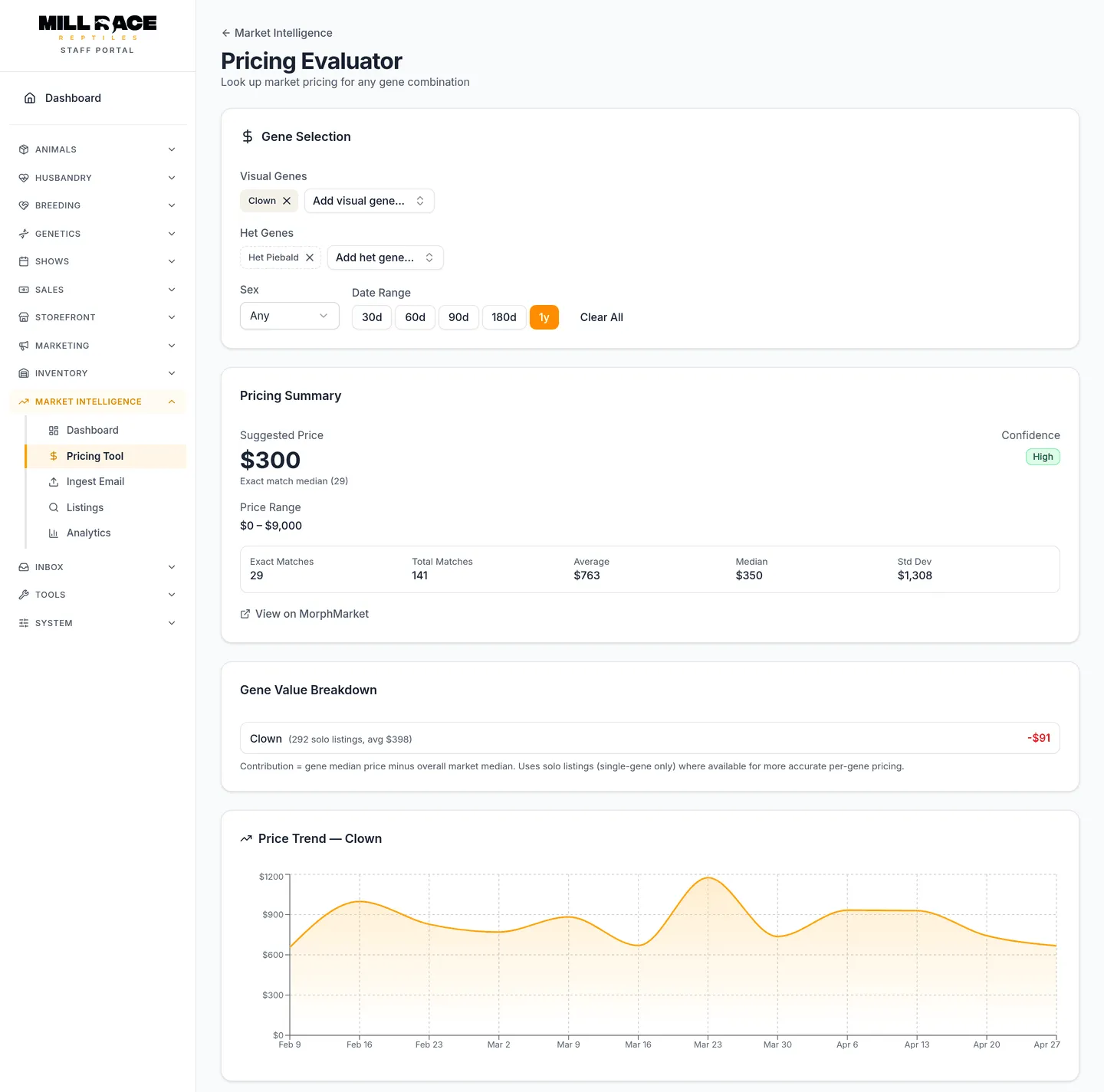Viewport: 1104px width, 1092px height.
Task: Remove the Clown visual gene tag
Action: click(287, 201)
